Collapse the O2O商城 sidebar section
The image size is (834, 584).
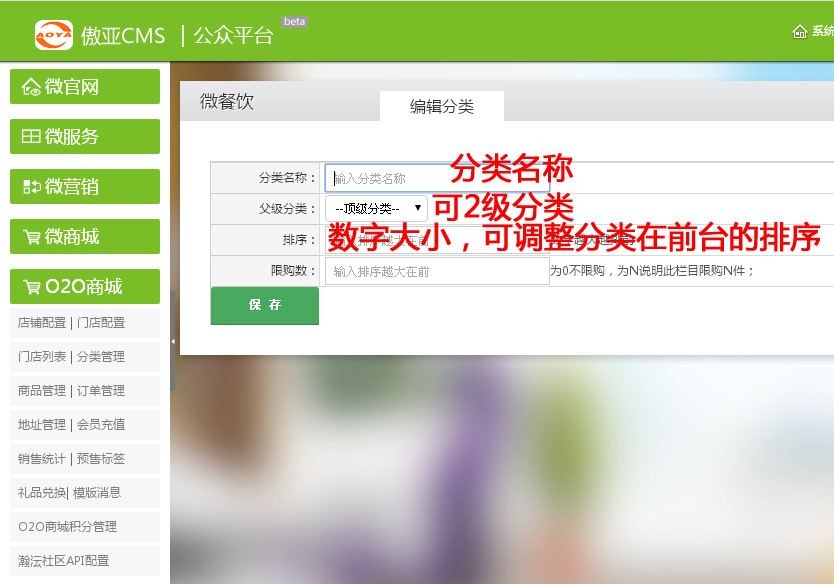pyautogui.click(x=85, y=287)
